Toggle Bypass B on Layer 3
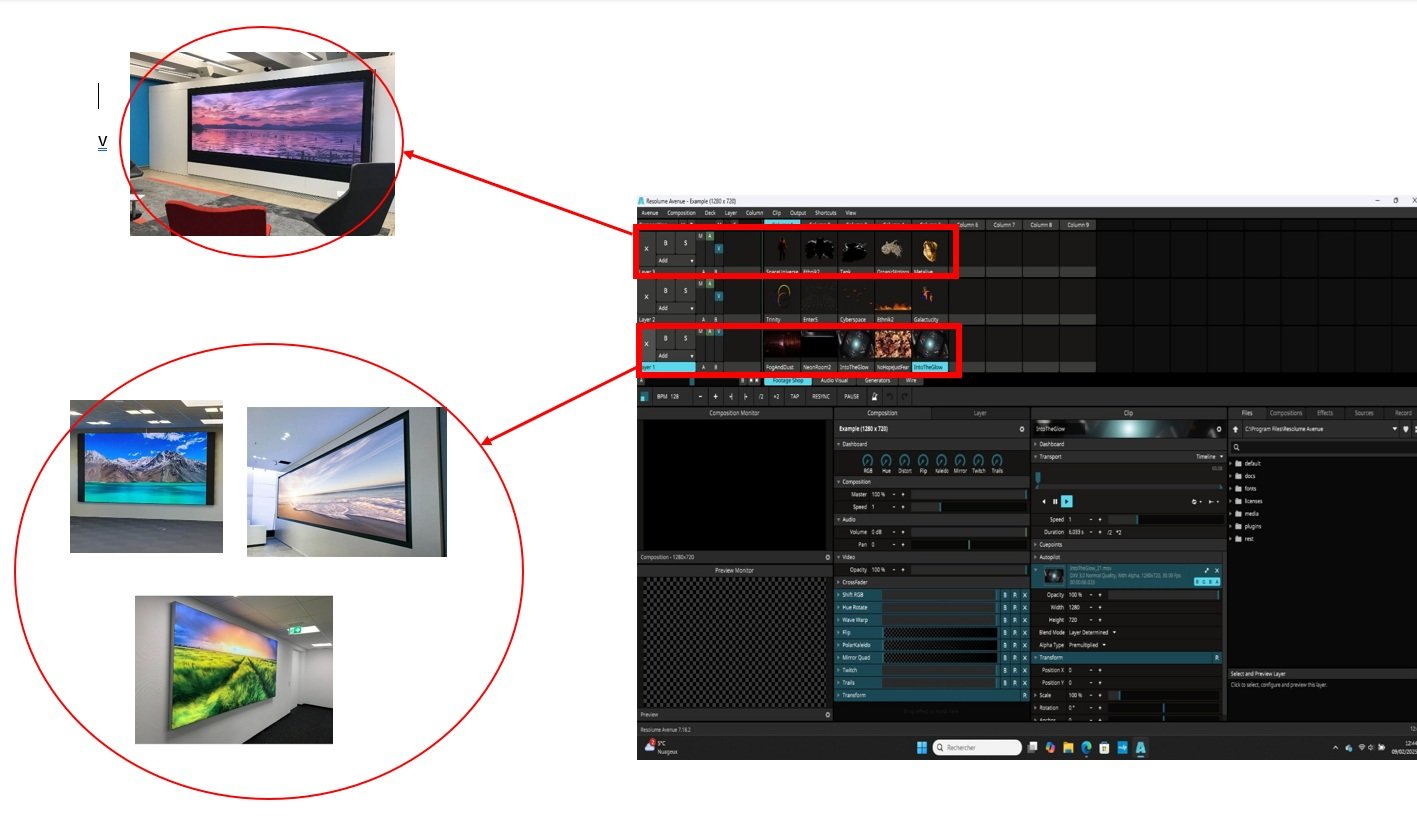Screen dimensions: 1417x823 click(666, 243)
